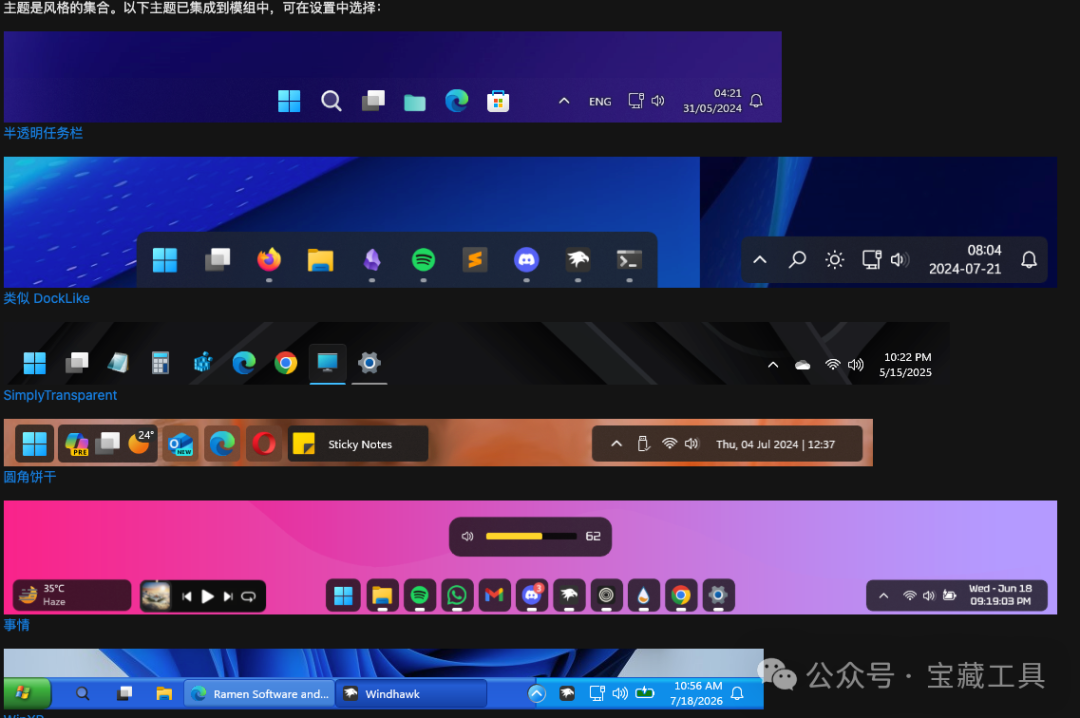Click the 24° weather widget icon
The image size is (1080, 718).
(141, 443)
